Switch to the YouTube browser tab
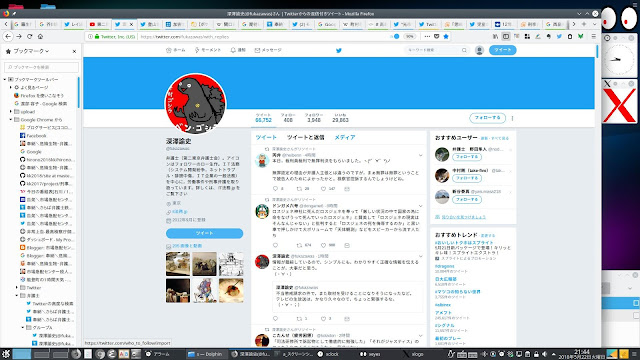The height and width of the screenshot is (360, 640). pos(99,24)
